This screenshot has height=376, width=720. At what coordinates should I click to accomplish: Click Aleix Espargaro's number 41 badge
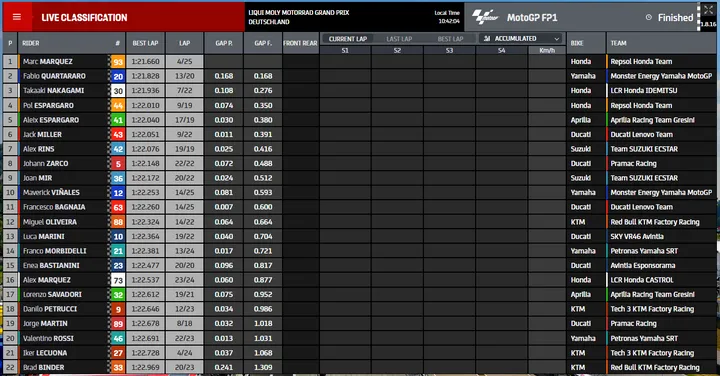[118, 120]
